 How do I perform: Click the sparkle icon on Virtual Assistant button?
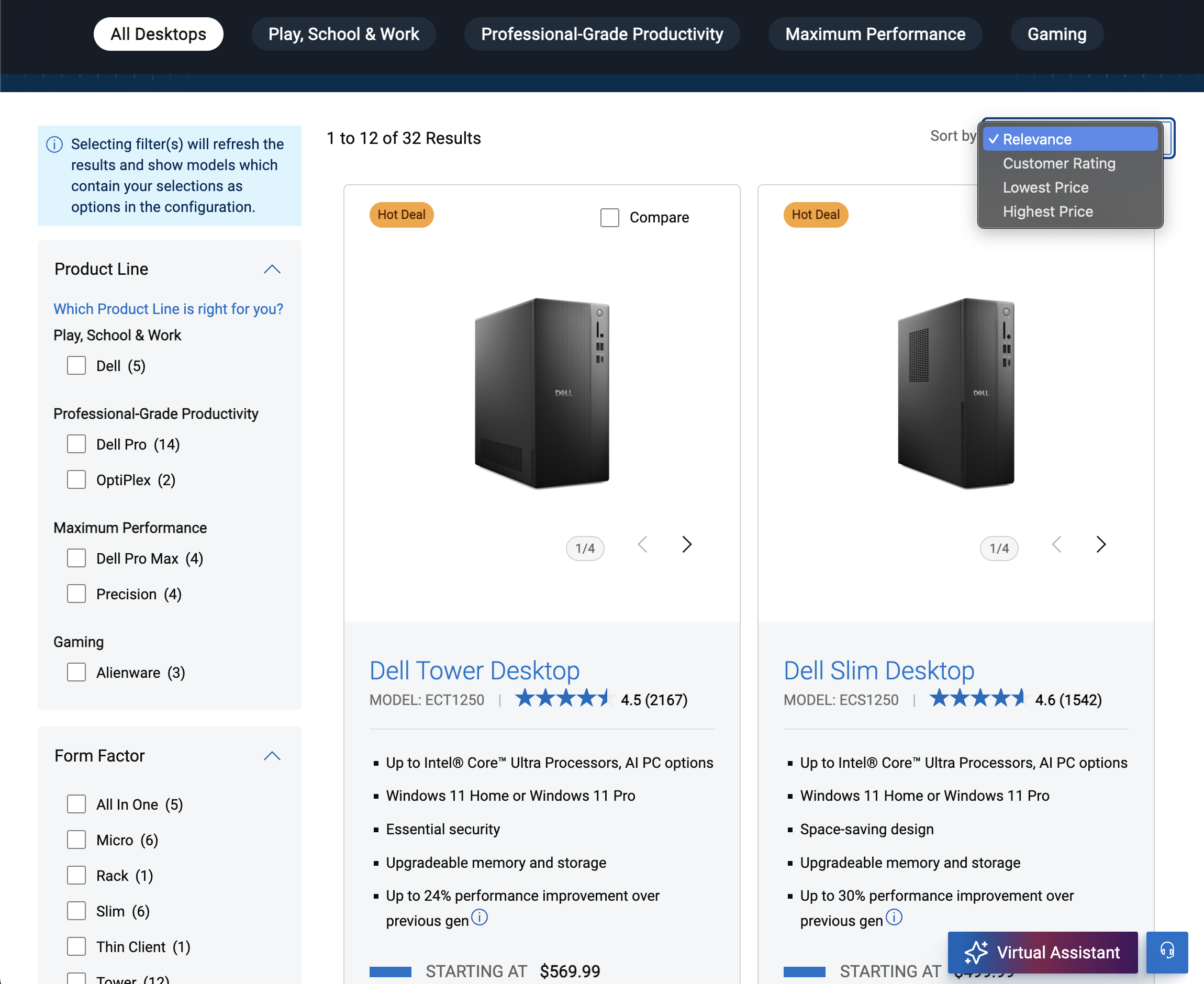coord(978,952)
